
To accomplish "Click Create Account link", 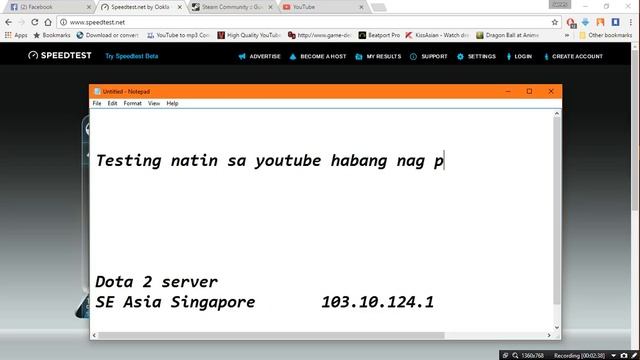I will pyautogui.click(x=573, y=56).
